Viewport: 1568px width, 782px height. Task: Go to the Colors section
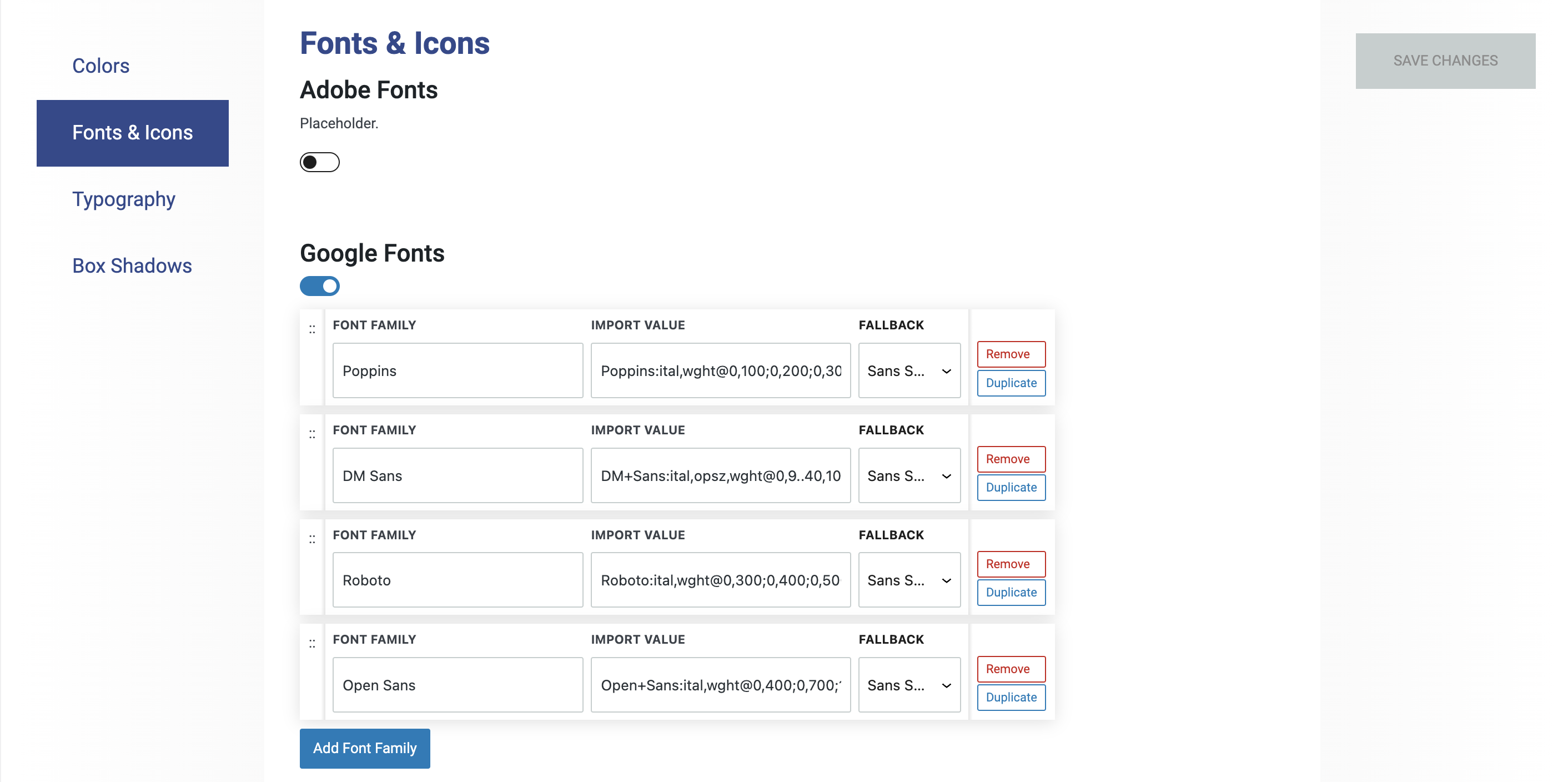click(100, 66)
